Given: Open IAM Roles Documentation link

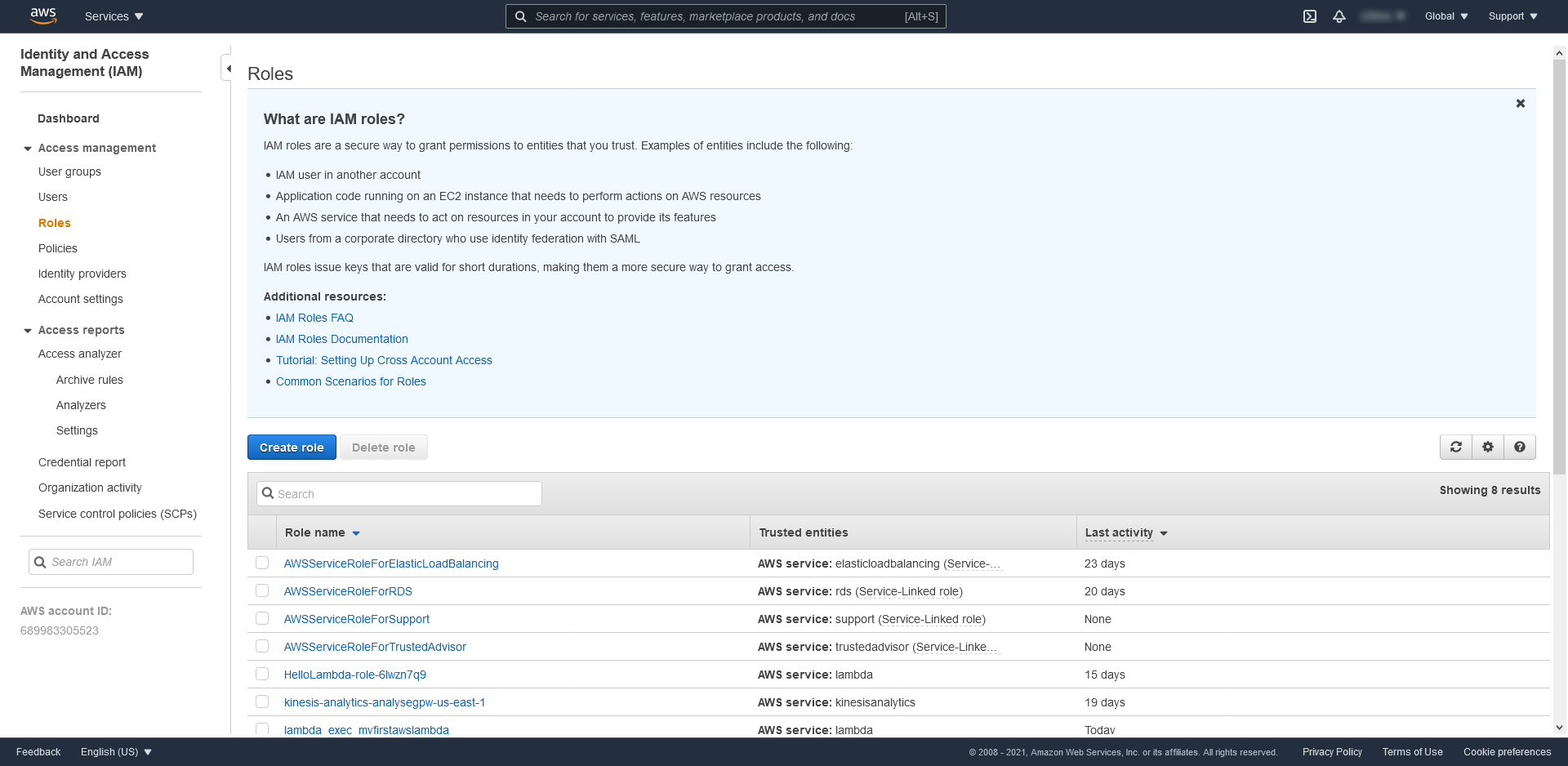Looking at the screenshot, I should [342, 339].
